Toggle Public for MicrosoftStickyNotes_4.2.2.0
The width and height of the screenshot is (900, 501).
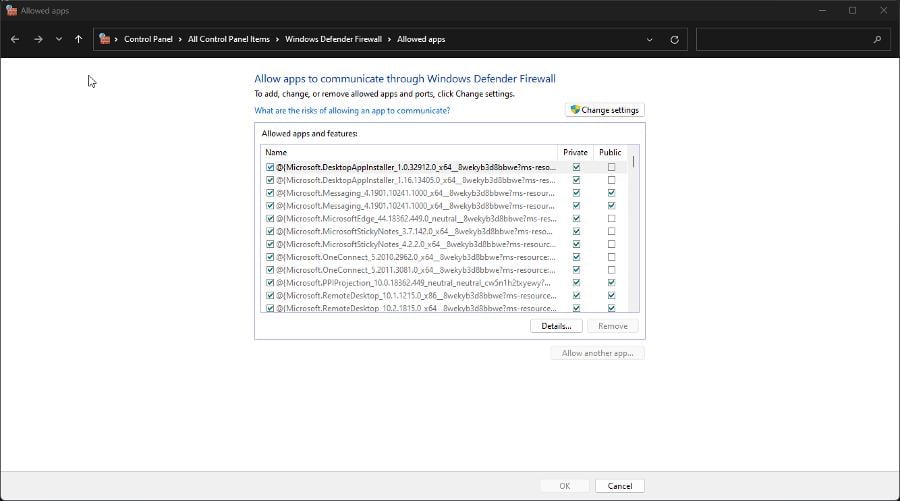[611, 244]
